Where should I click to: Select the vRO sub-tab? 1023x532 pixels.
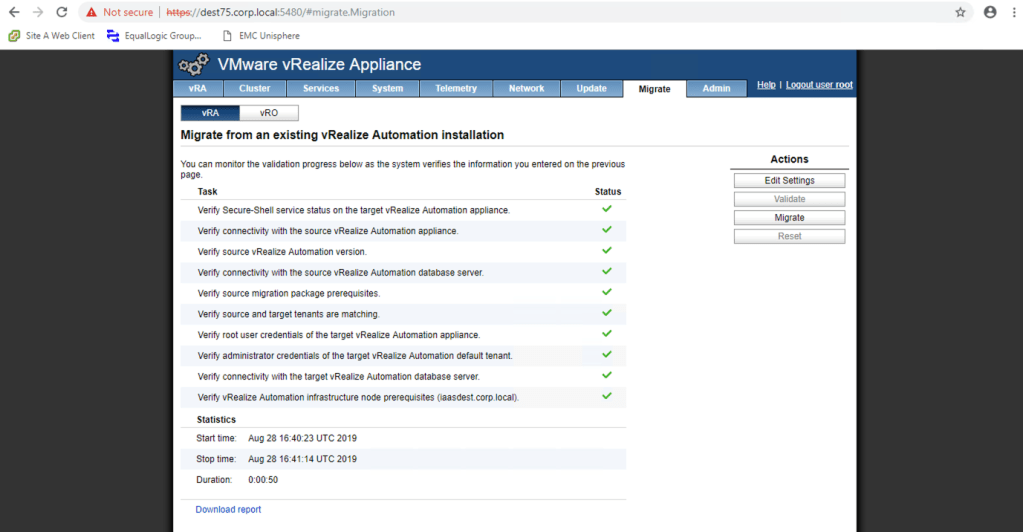pos(269,113)
